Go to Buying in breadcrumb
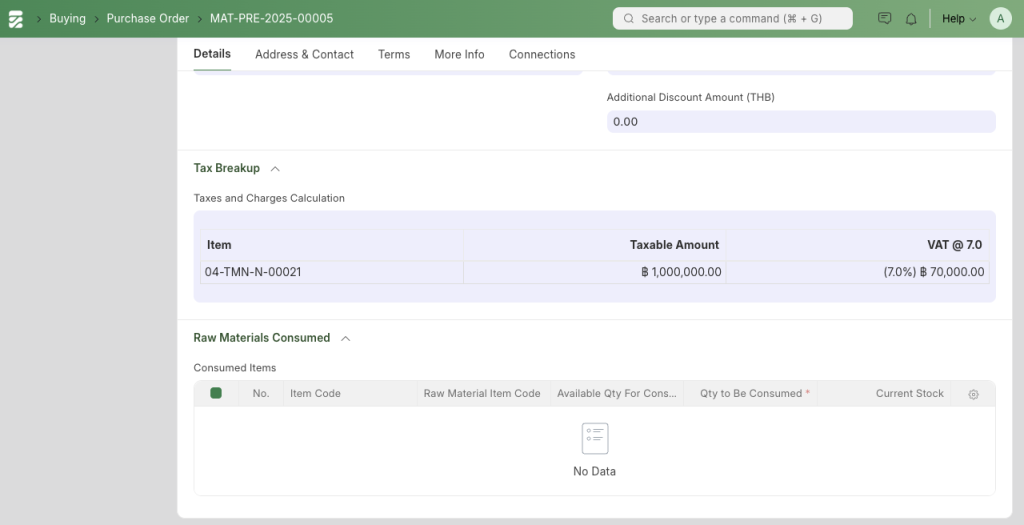This screenshot has height=525, width=1024. coord(67,18)
